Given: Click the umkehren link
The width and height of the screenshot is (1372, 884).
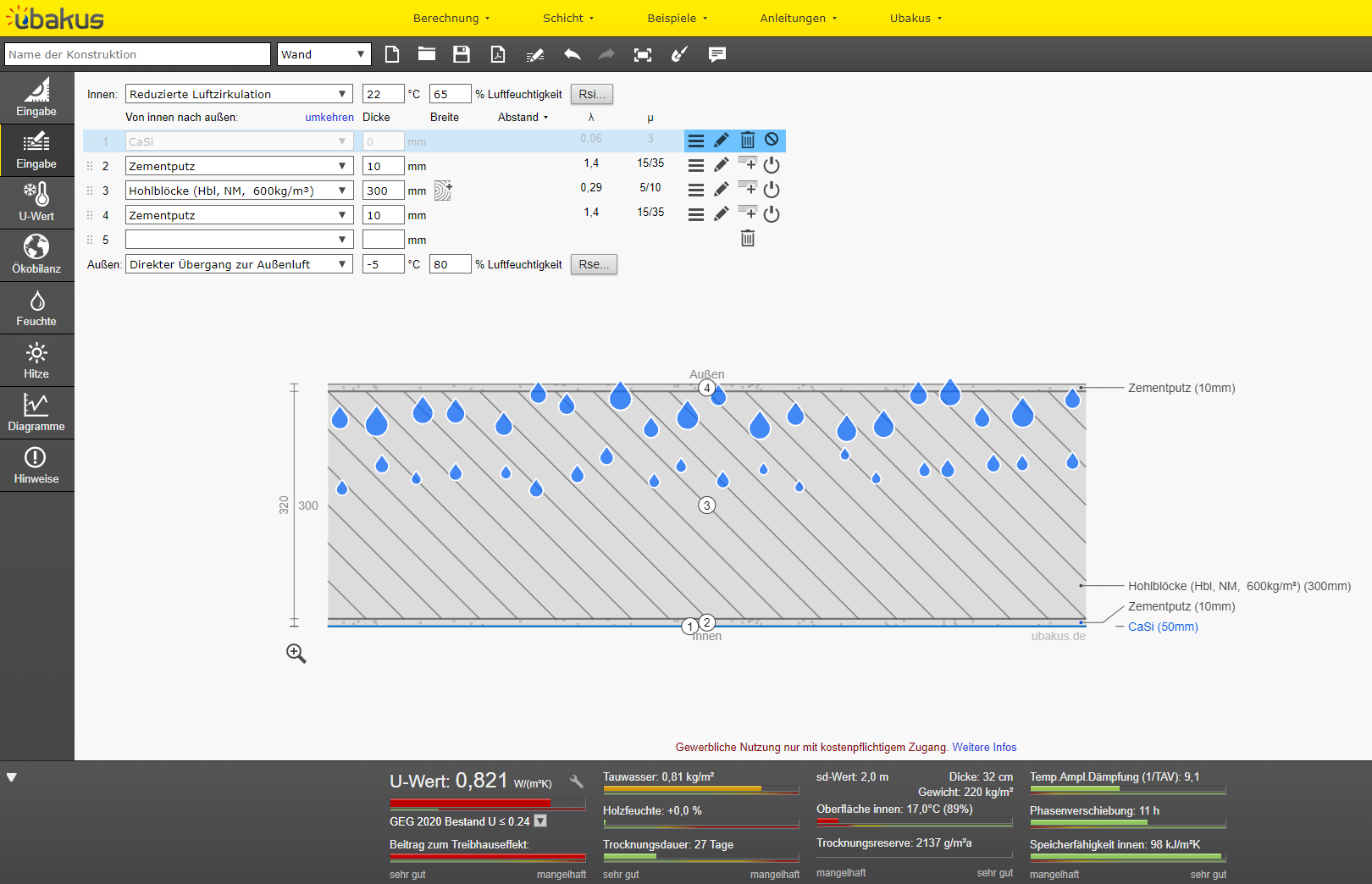Looking at the screenshot, I should [329, 118].
